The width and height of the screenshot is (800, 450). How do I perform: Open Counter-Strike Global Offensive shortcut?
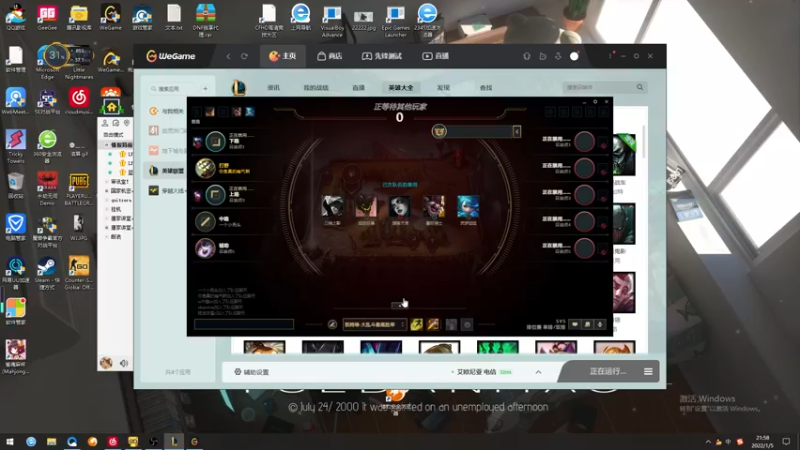click(x=79, y=273)
